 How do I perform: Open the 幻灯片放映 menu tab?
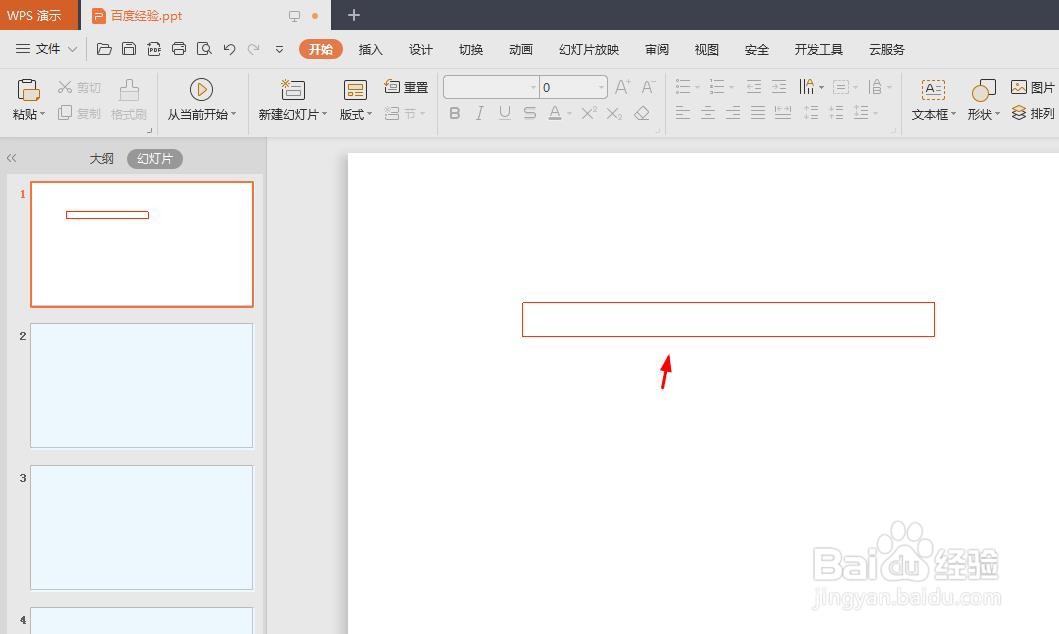click(587, 48)
